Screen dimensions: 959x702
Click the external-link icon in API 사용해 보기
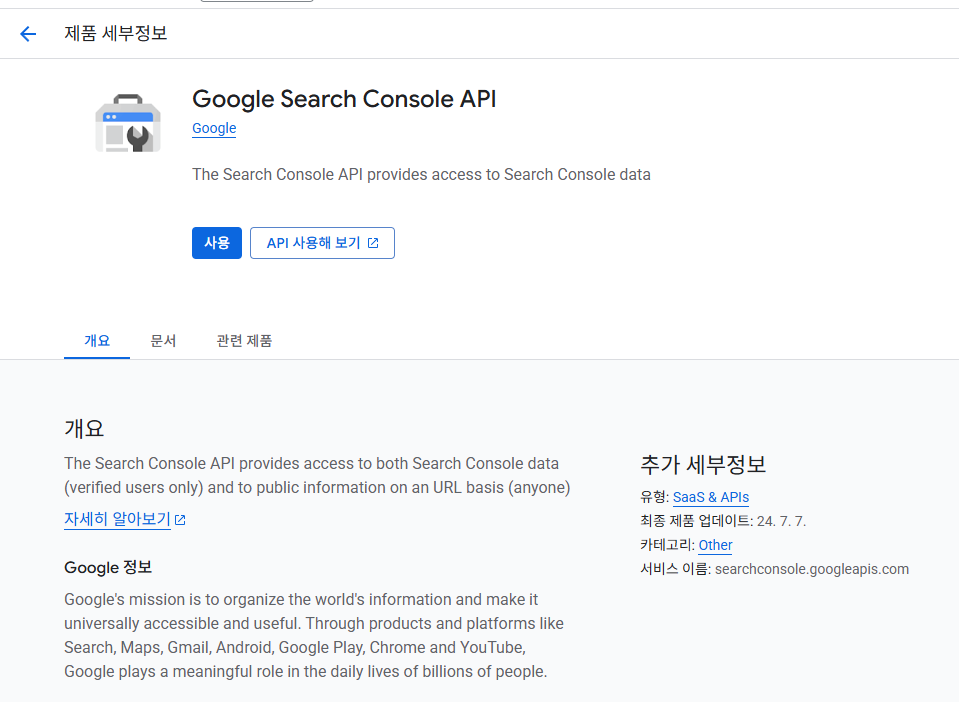[373, 243]
